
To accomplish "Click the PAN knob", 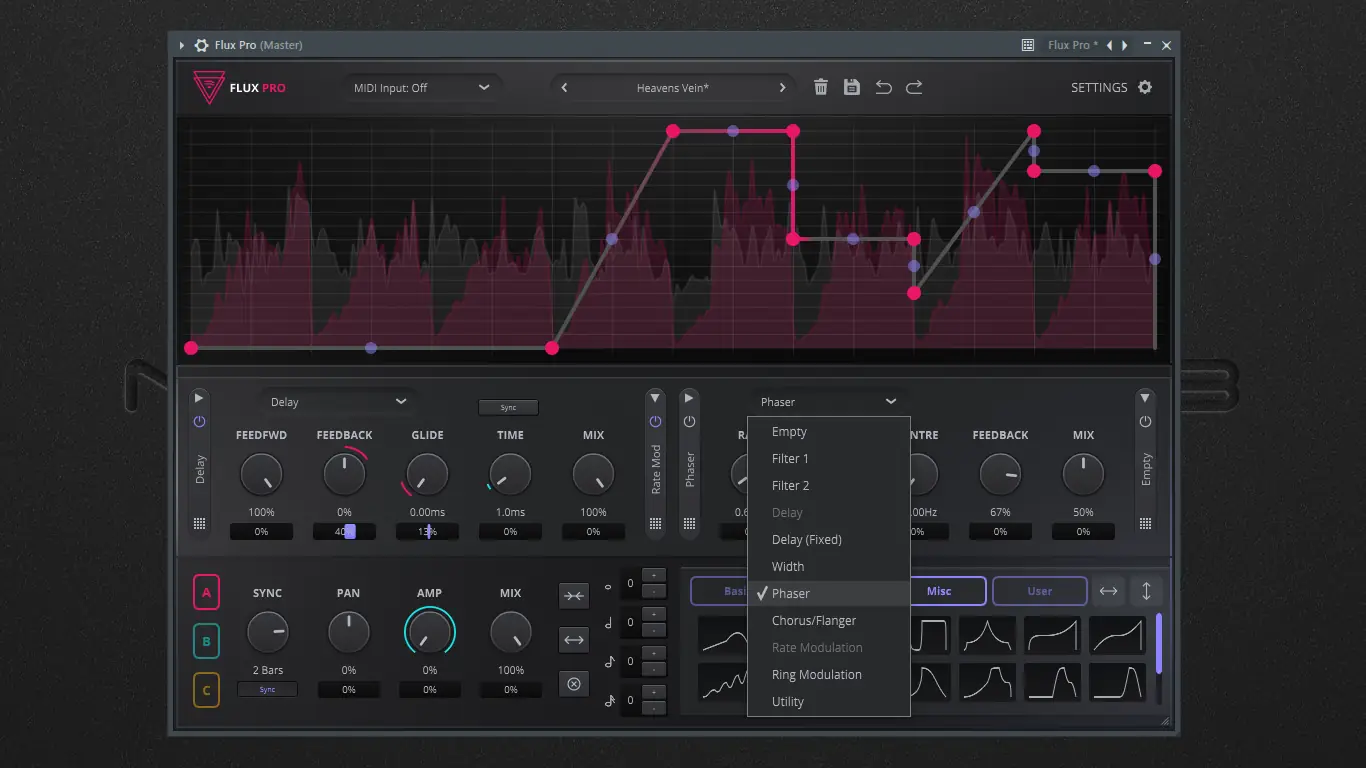I will (x=348, y=633).
